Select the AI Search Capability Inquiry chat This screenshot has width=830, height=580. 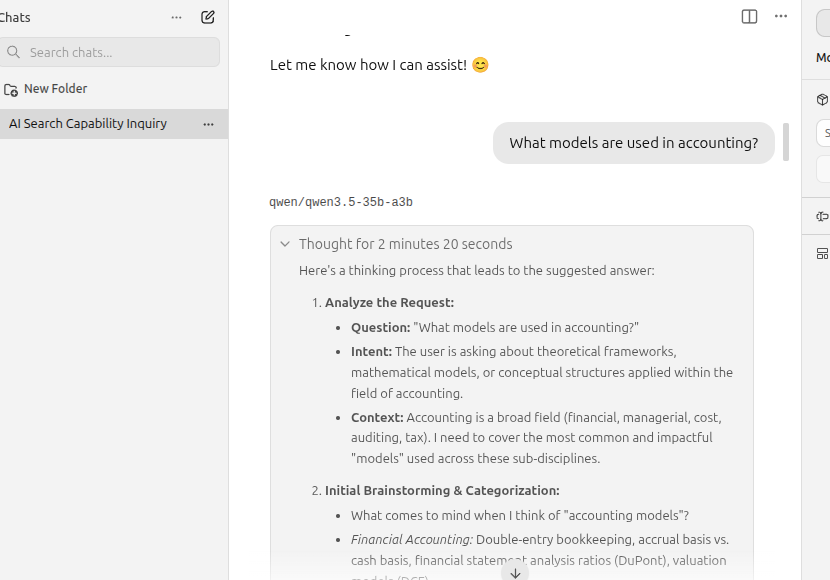[x=88, y=124]
